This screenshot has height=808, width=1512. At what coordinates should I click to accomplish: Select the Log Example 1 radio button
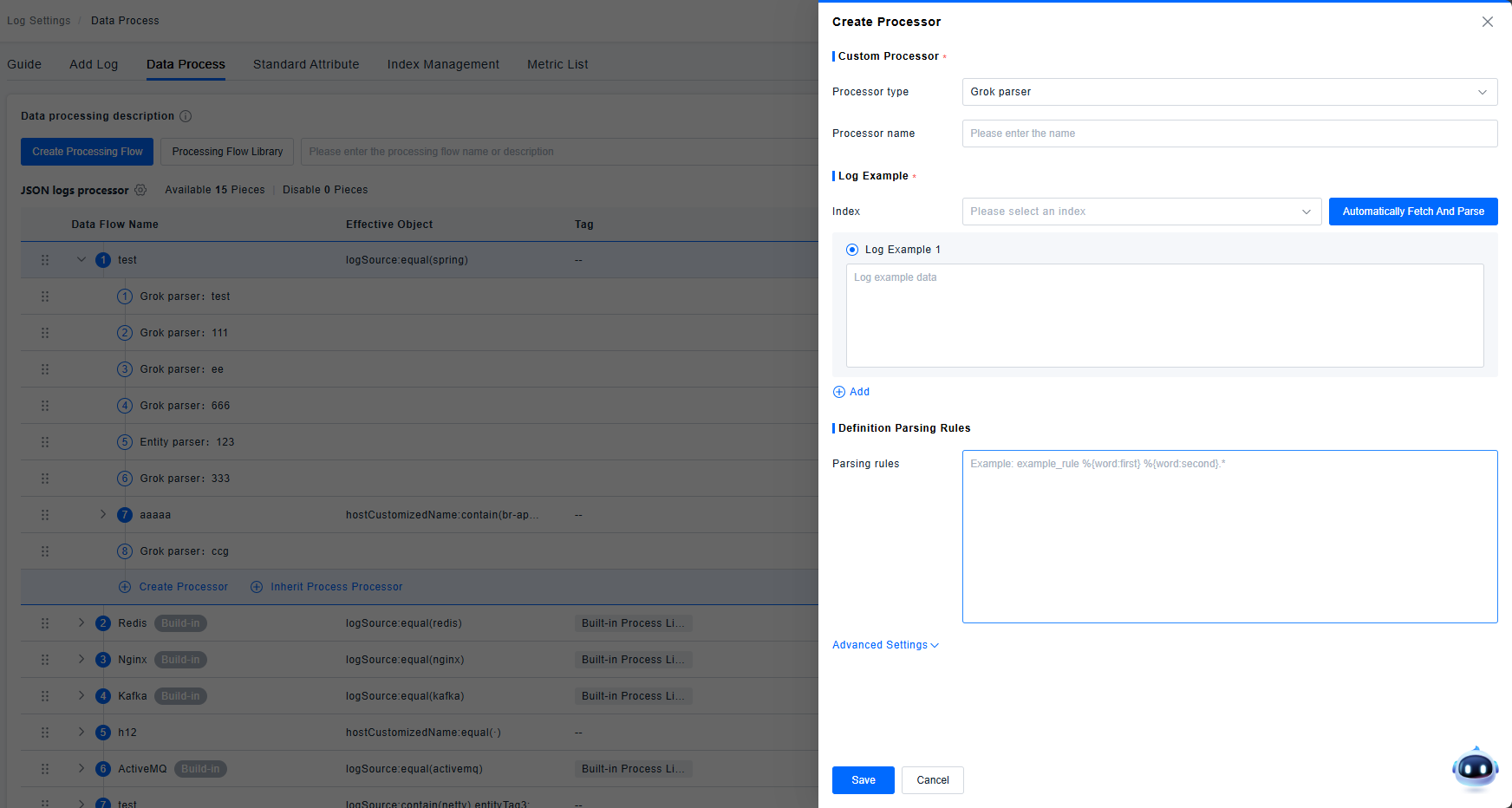(852, 250)
